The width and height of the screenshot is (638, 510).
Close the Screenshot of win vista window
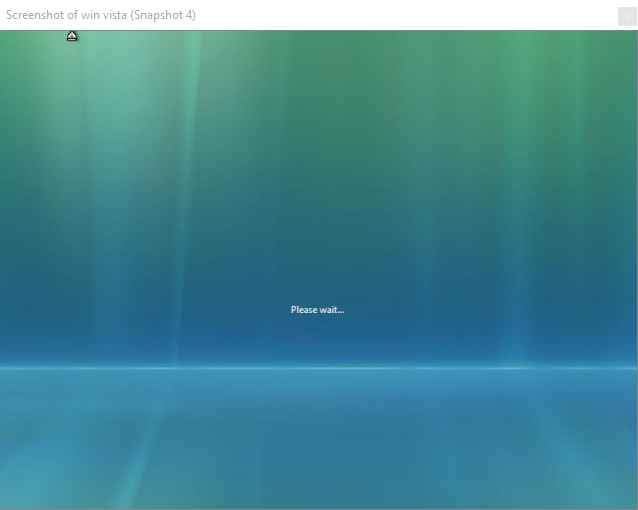coord(627,17)
